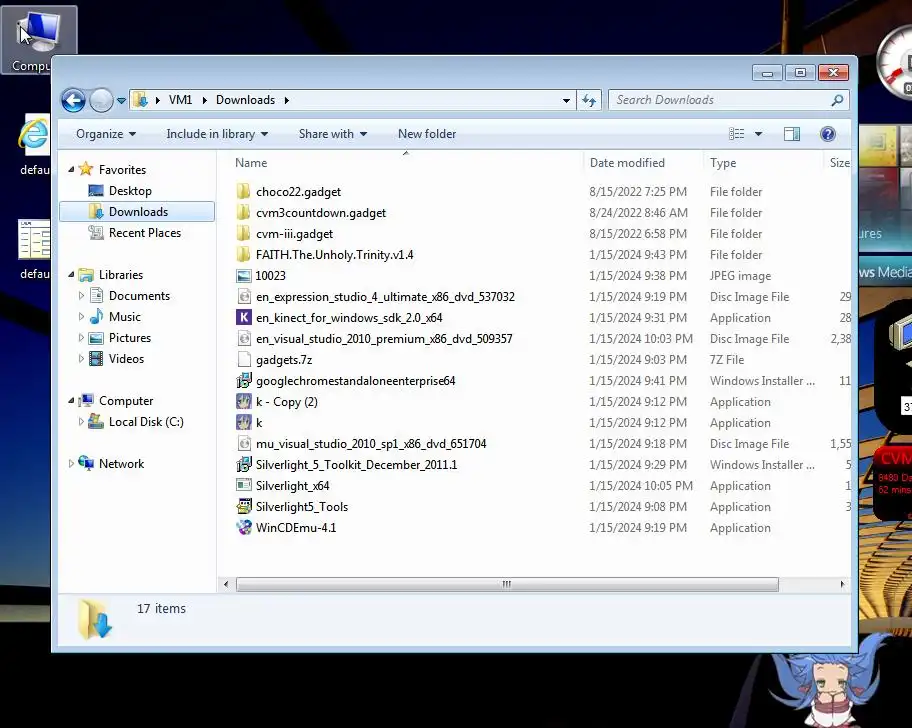Open the Share with menu

(x=333, y=134)
